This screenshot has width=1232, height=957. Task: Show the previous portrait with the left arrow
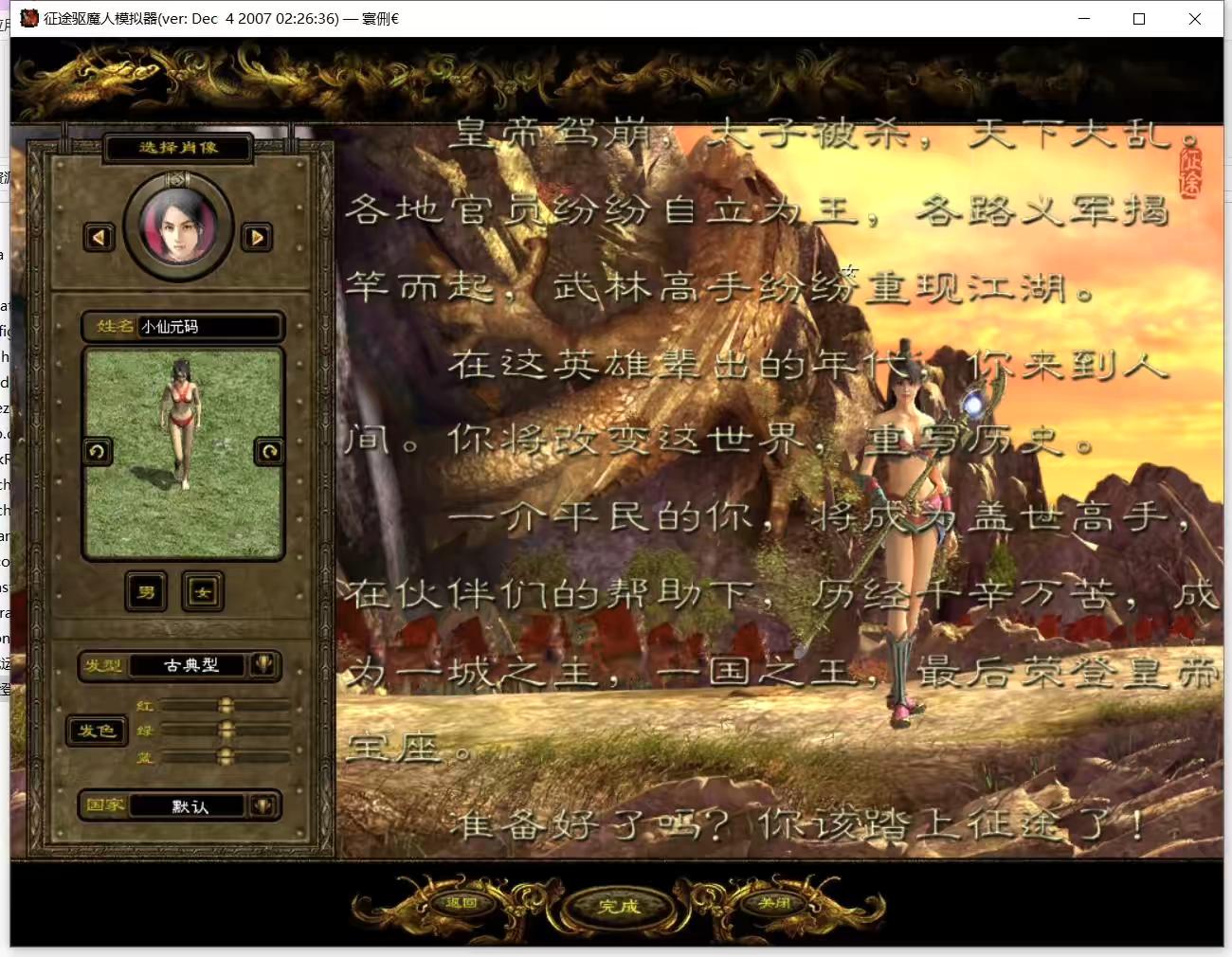(100, 237)
